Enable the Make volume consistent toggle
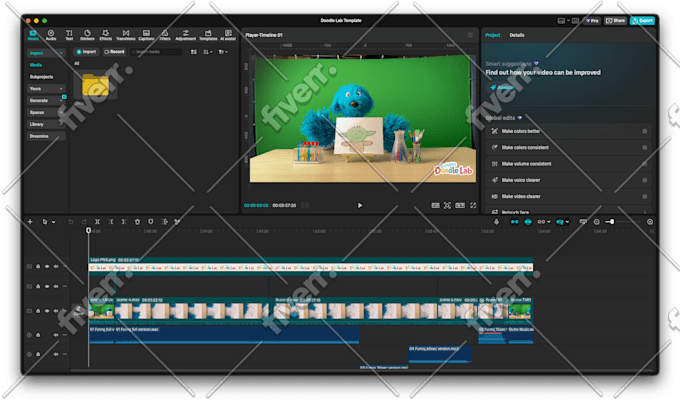 [645, 164]
